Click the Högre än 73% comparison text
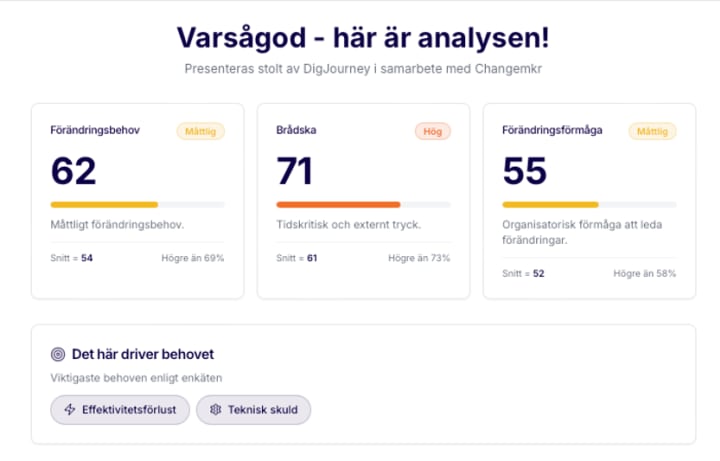Viewport: 720px width, 461px height. pyautogui.click(x=419, y=258)
